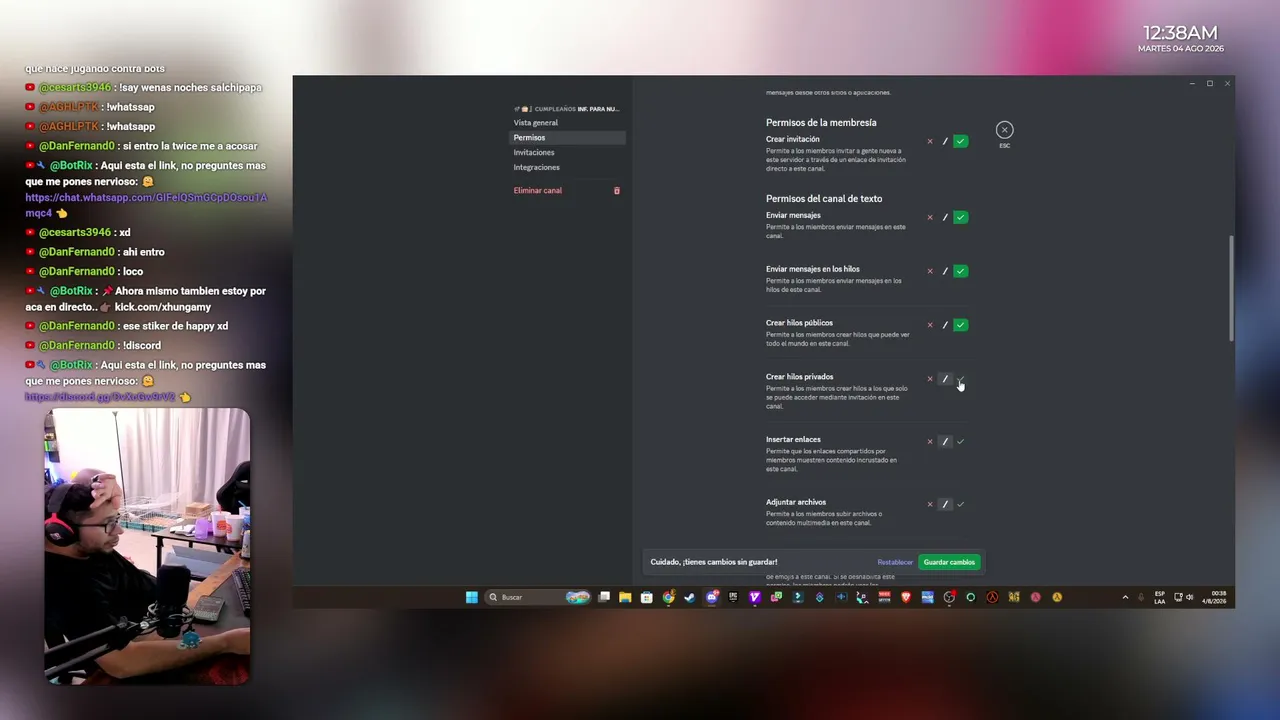Click the Permisos del canal de texto heading
This screenshot has width=1280, height=720.
pos(824,198)
